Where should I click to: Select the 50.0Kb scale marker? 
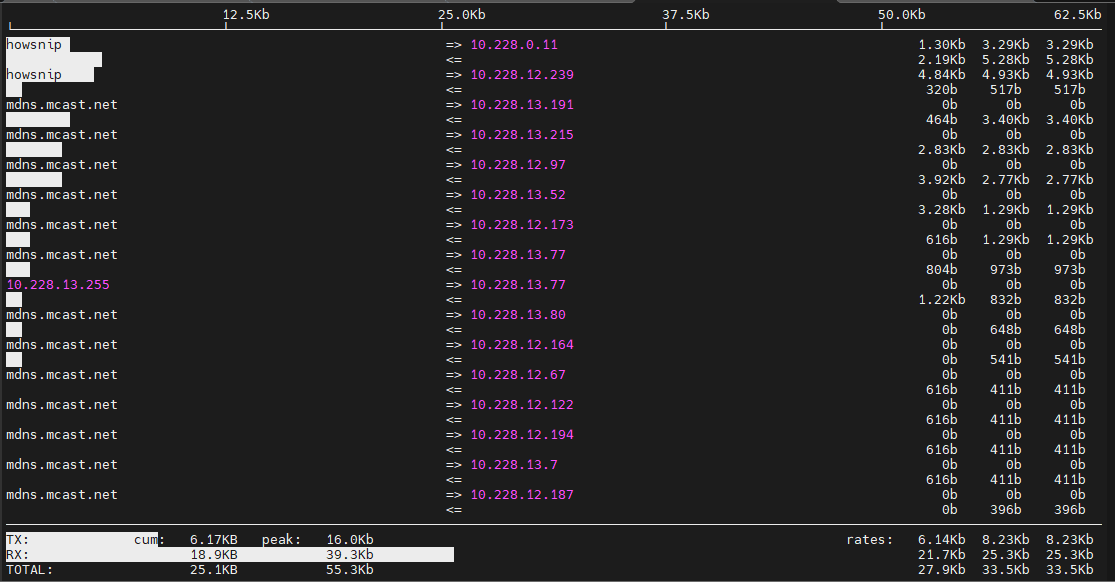[902, 14]
